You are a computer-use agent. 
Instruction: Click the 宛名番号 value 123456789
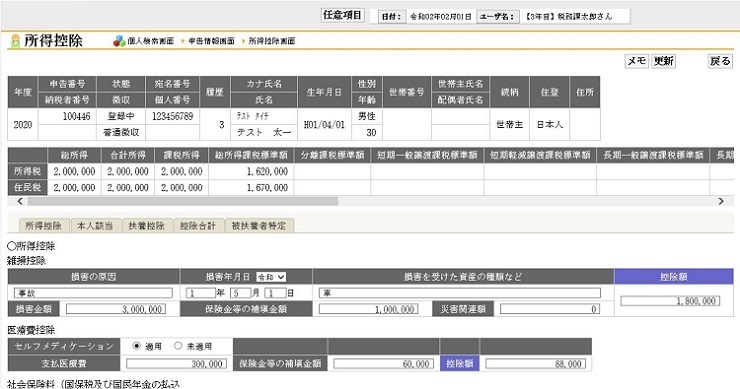[x=172, y=117]
